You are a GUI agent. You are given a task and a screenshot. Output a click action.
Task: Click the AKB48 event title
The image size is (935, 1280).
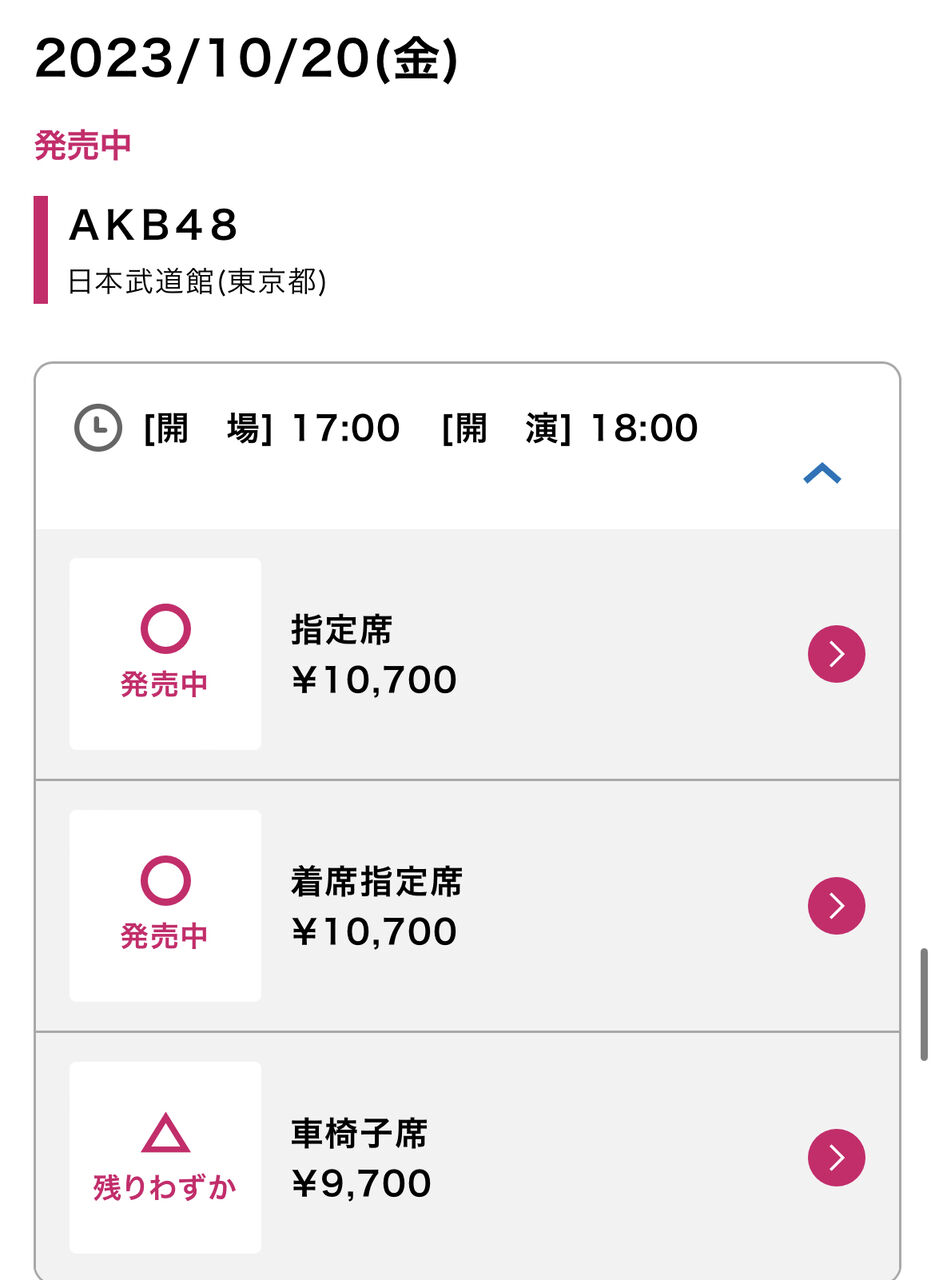click(x=154, y=226)
